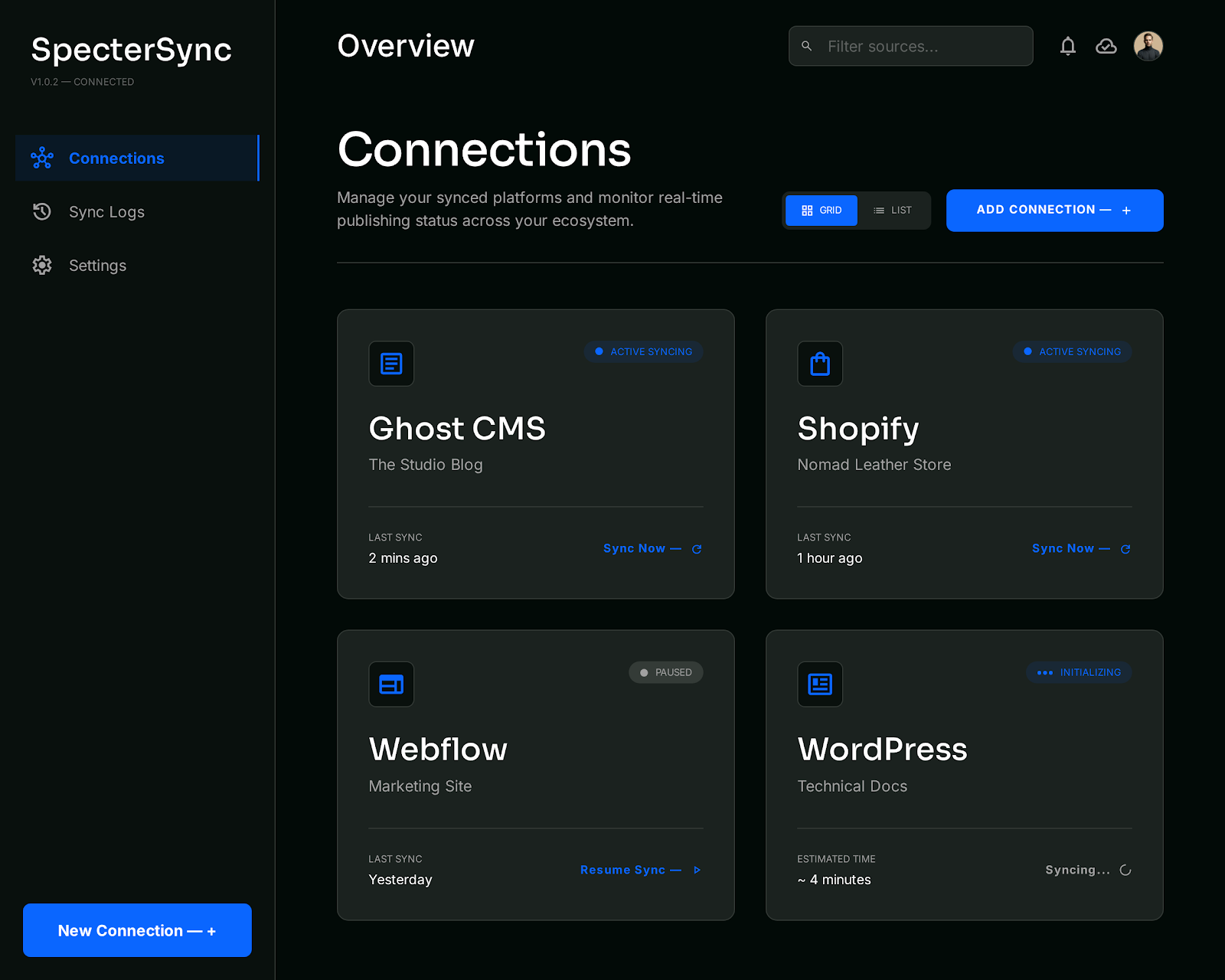Click the WordPress newspaper icon

tap(820, 684)
